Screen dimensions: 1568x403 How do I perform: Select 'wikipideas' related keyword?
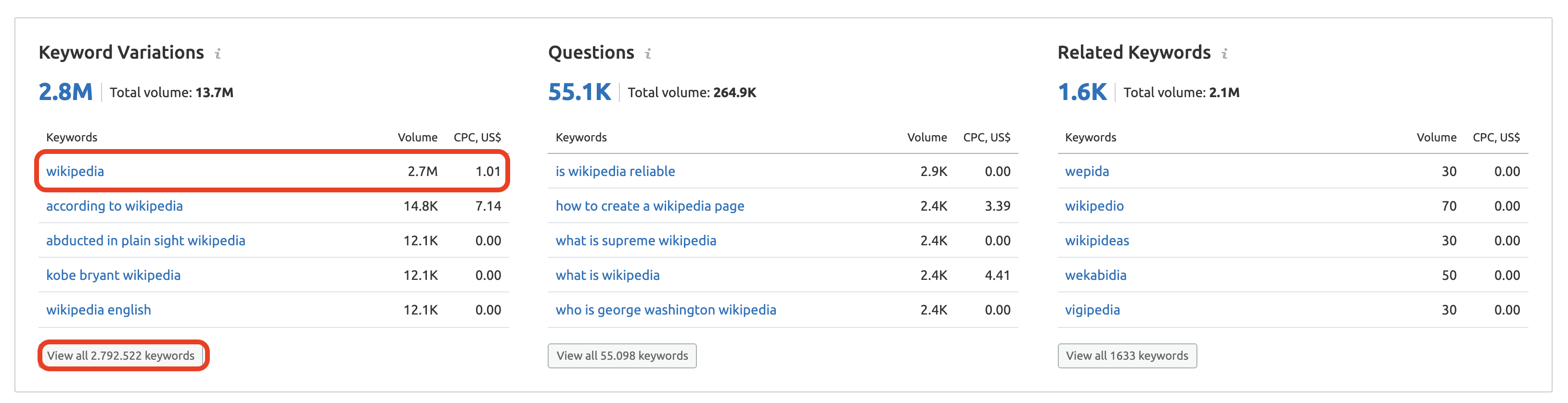pos(1097,241)
